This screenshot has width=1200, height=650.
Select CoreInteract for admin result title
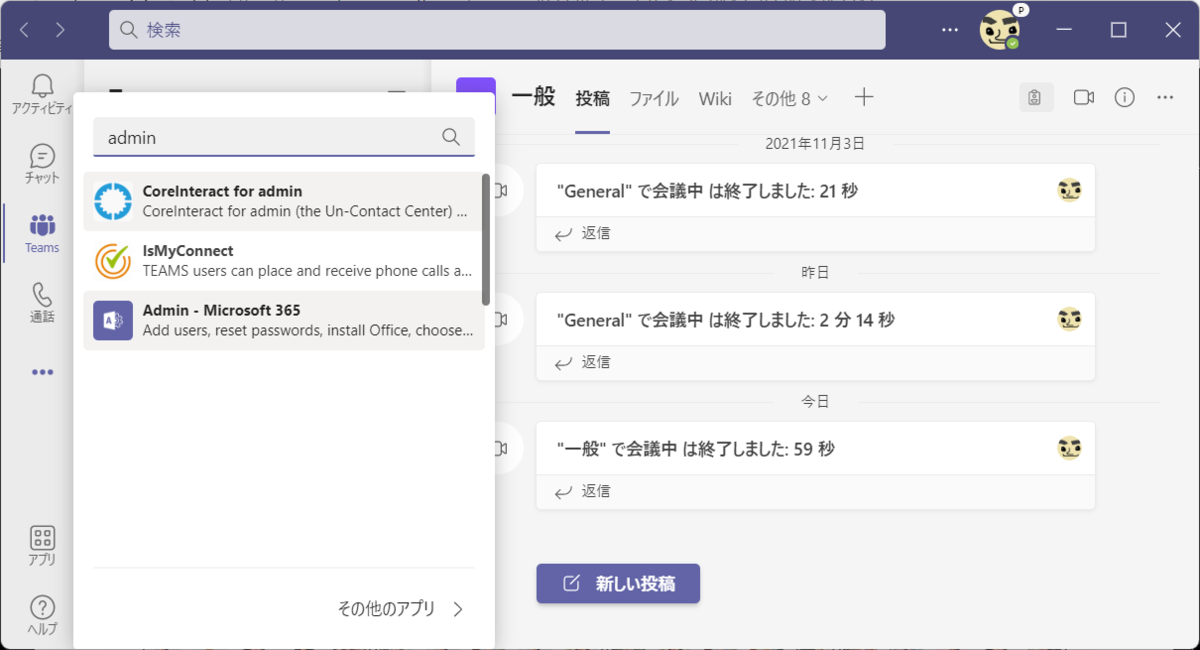pos(222,191)
